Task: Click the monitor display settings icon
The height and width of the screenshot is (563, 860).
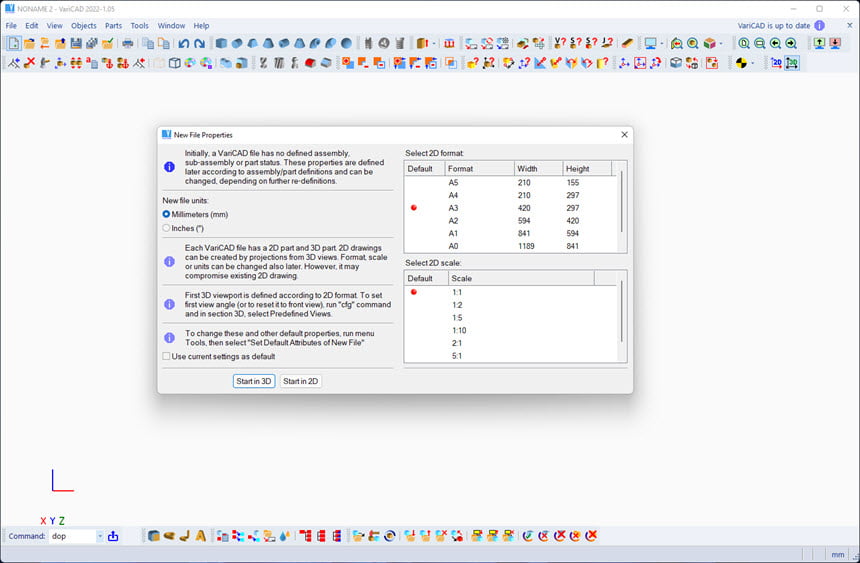Action: 650,43
